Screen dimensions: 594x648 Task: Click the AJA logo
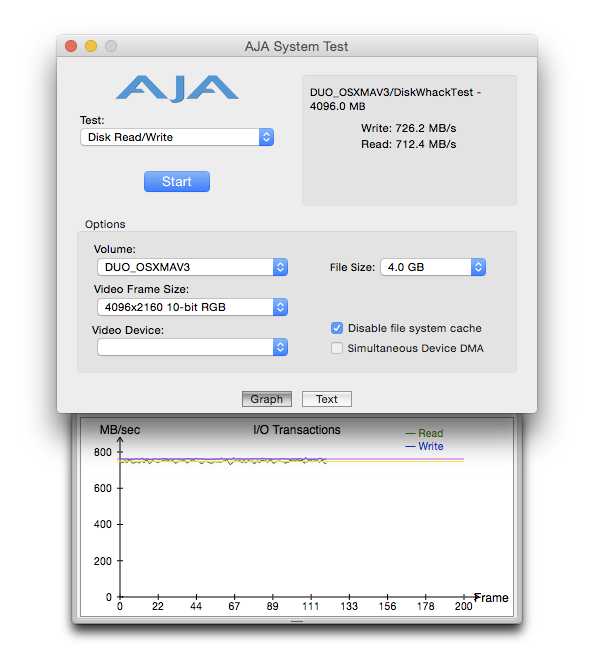(177, 88)
